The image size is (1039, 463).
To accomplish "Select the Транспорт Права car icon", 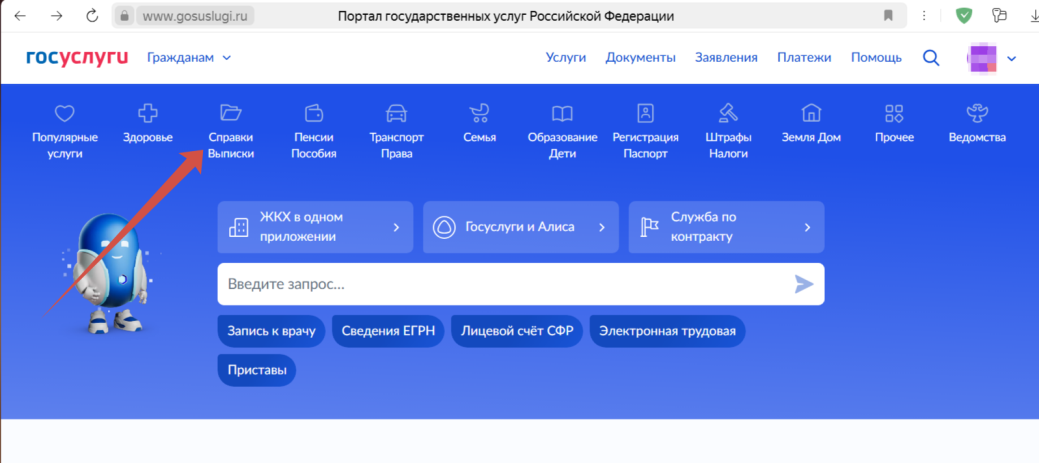I will (397, 113).
